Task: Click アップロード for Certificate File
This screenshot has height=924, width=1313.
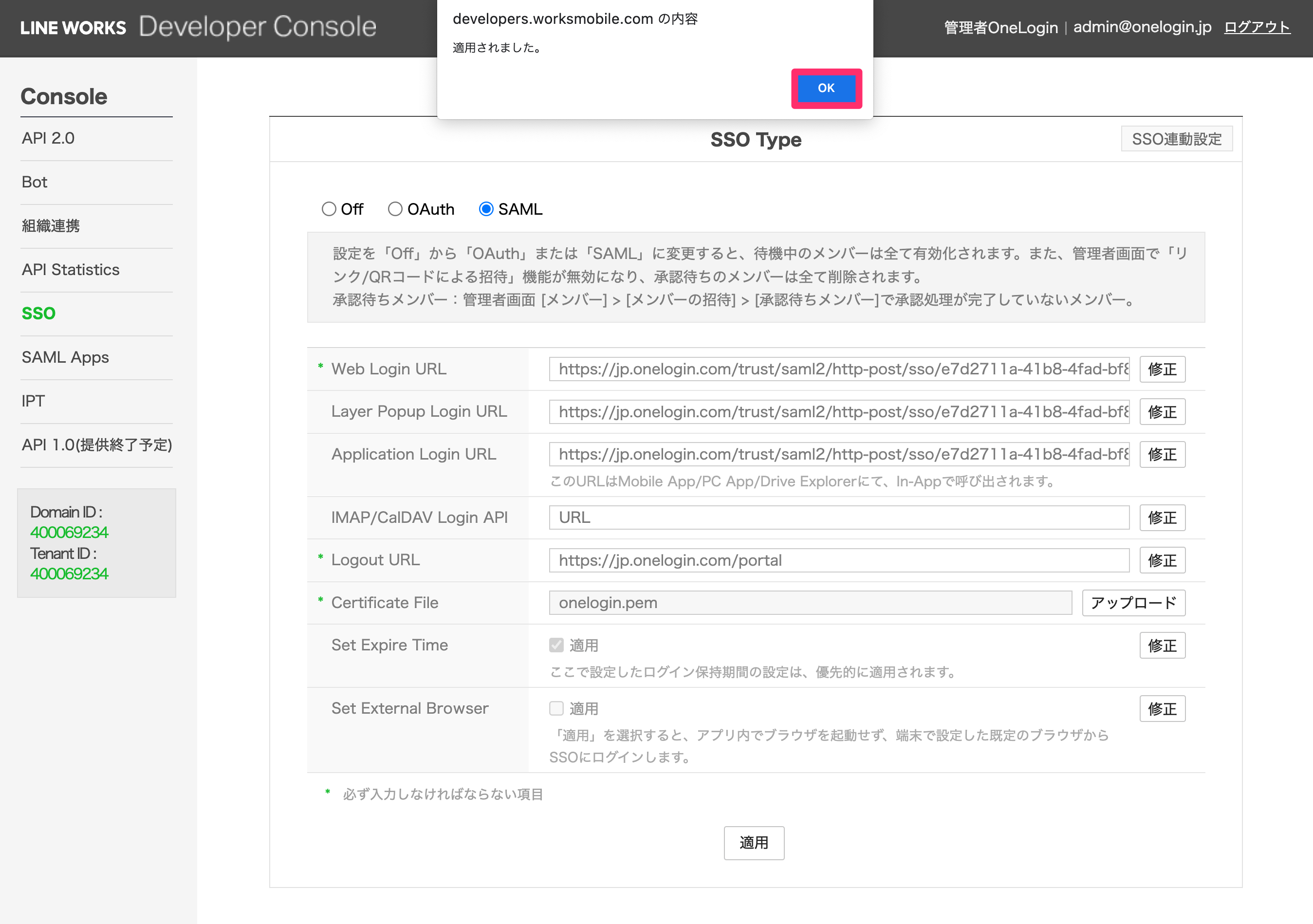Action: click(x=1133, y=603)
